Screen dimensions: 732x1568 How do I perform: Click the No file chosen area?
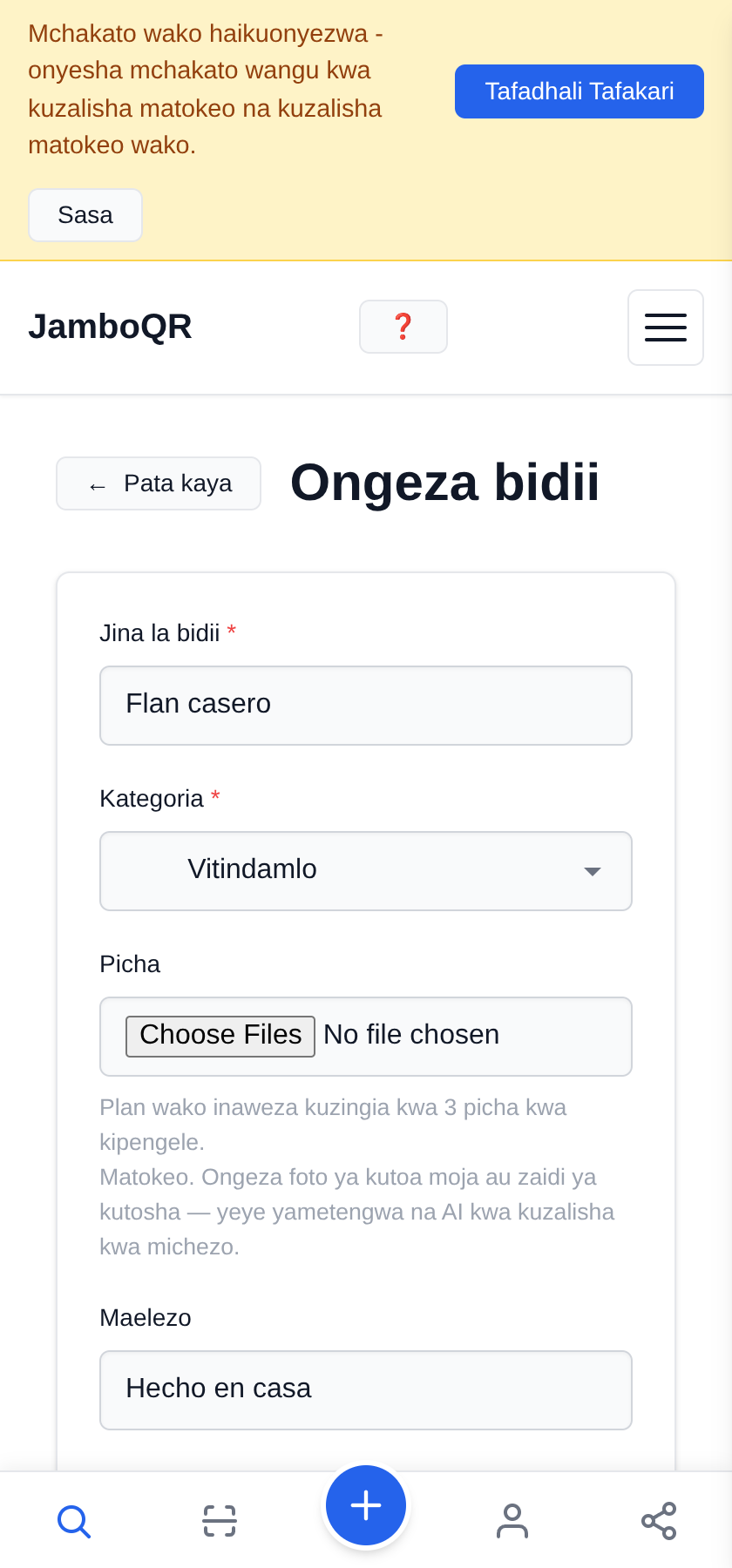[x=411, y=1035]
